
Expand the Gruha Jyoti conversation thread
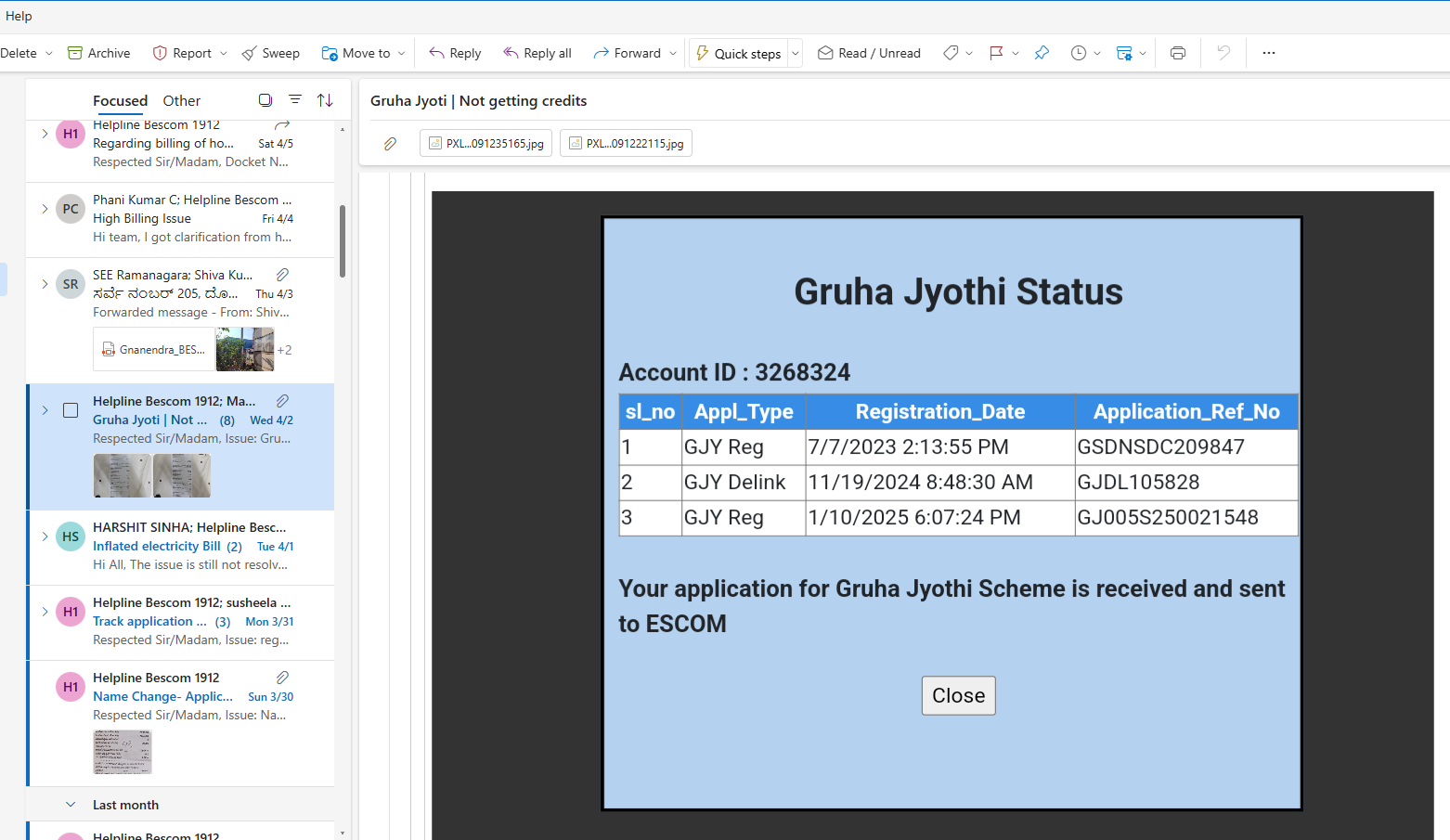[45, 410]
